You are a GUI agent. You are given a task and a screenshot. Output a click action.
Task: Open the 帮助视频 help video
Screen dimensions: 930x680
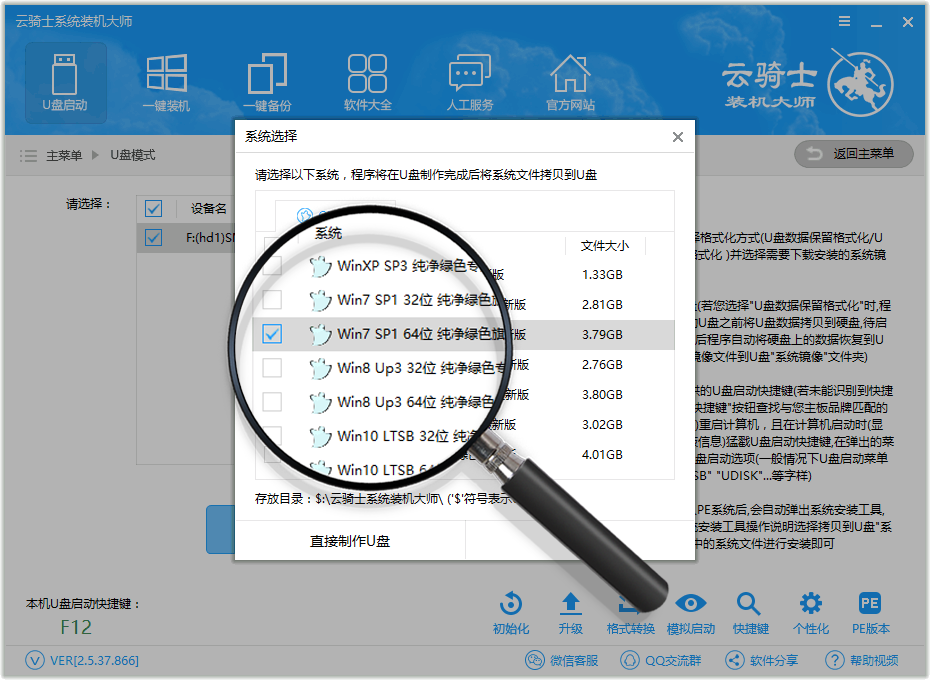862,660
